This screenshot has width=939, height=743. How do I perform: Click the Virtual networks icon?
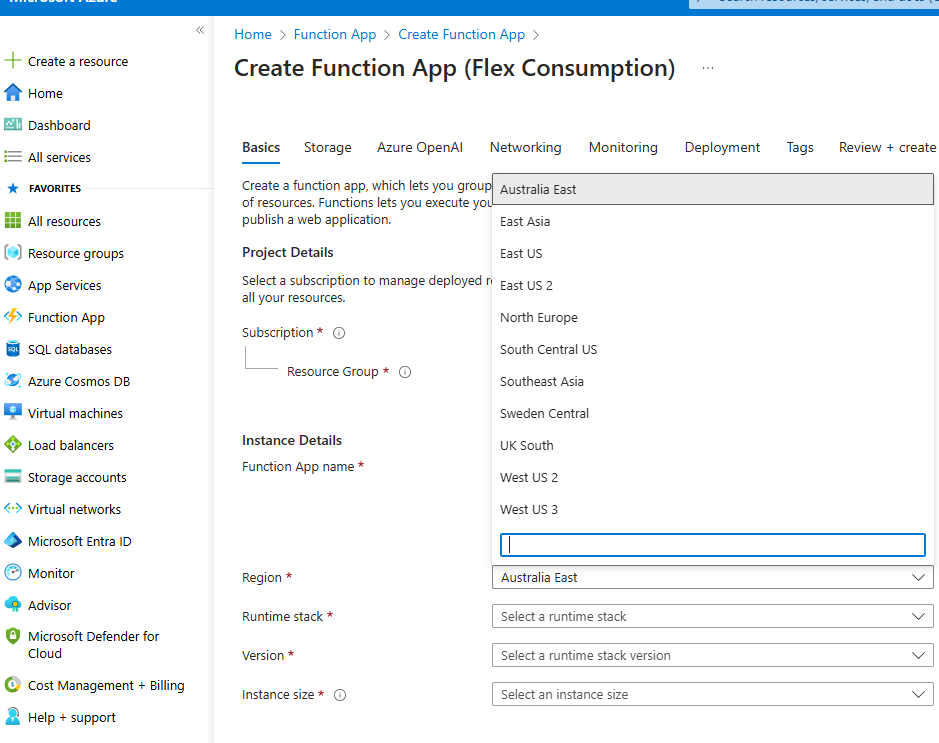pos(13,508)
